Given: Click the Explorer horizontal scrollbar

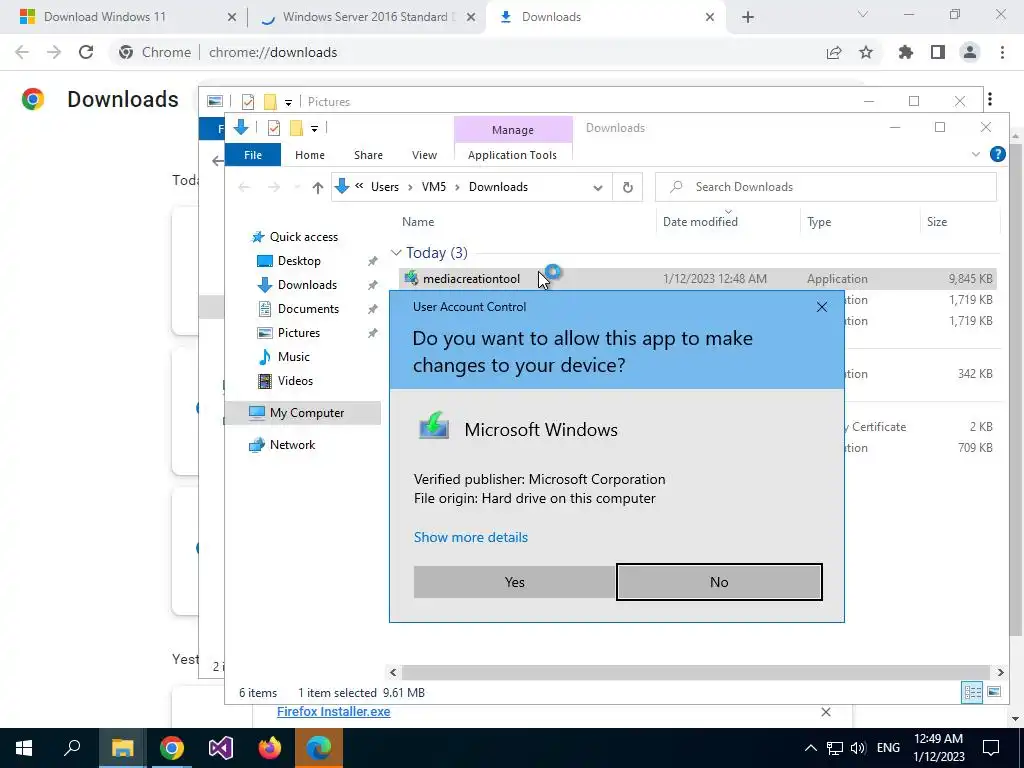Looking at the screenshot, I should click(x=696, y=672).
